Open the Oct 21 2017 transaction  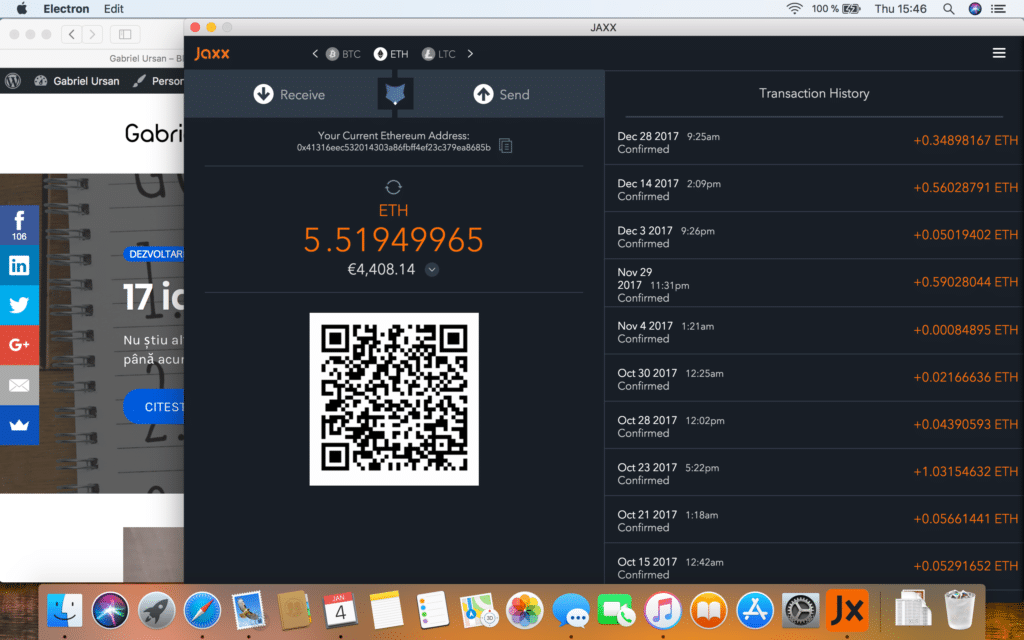pos(814,519)
